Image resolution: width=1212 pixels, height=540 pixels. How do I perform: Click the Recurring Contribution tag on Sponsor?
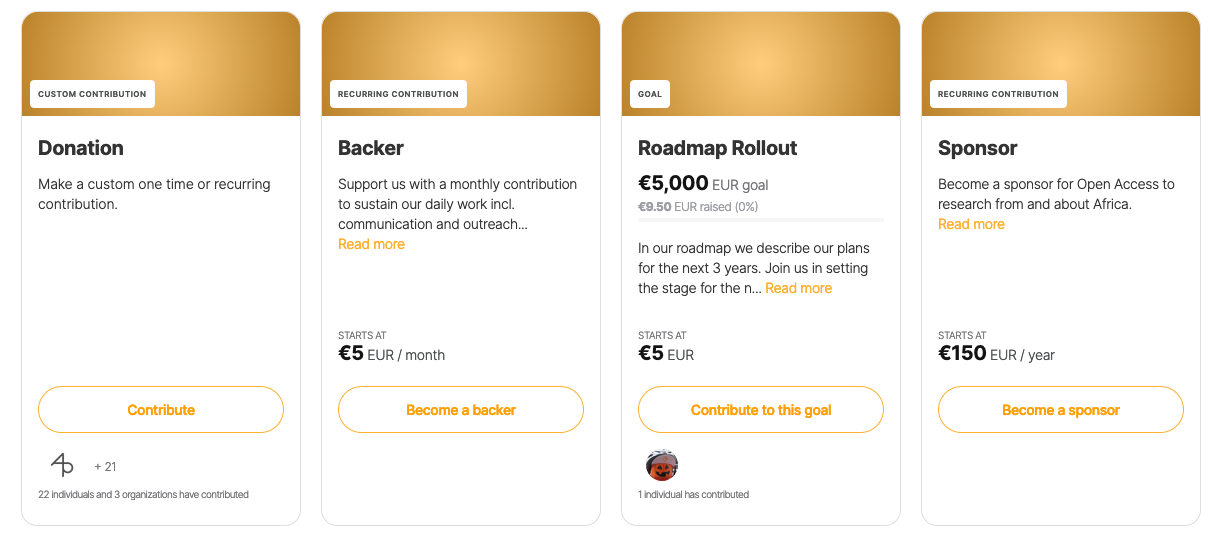998,94
